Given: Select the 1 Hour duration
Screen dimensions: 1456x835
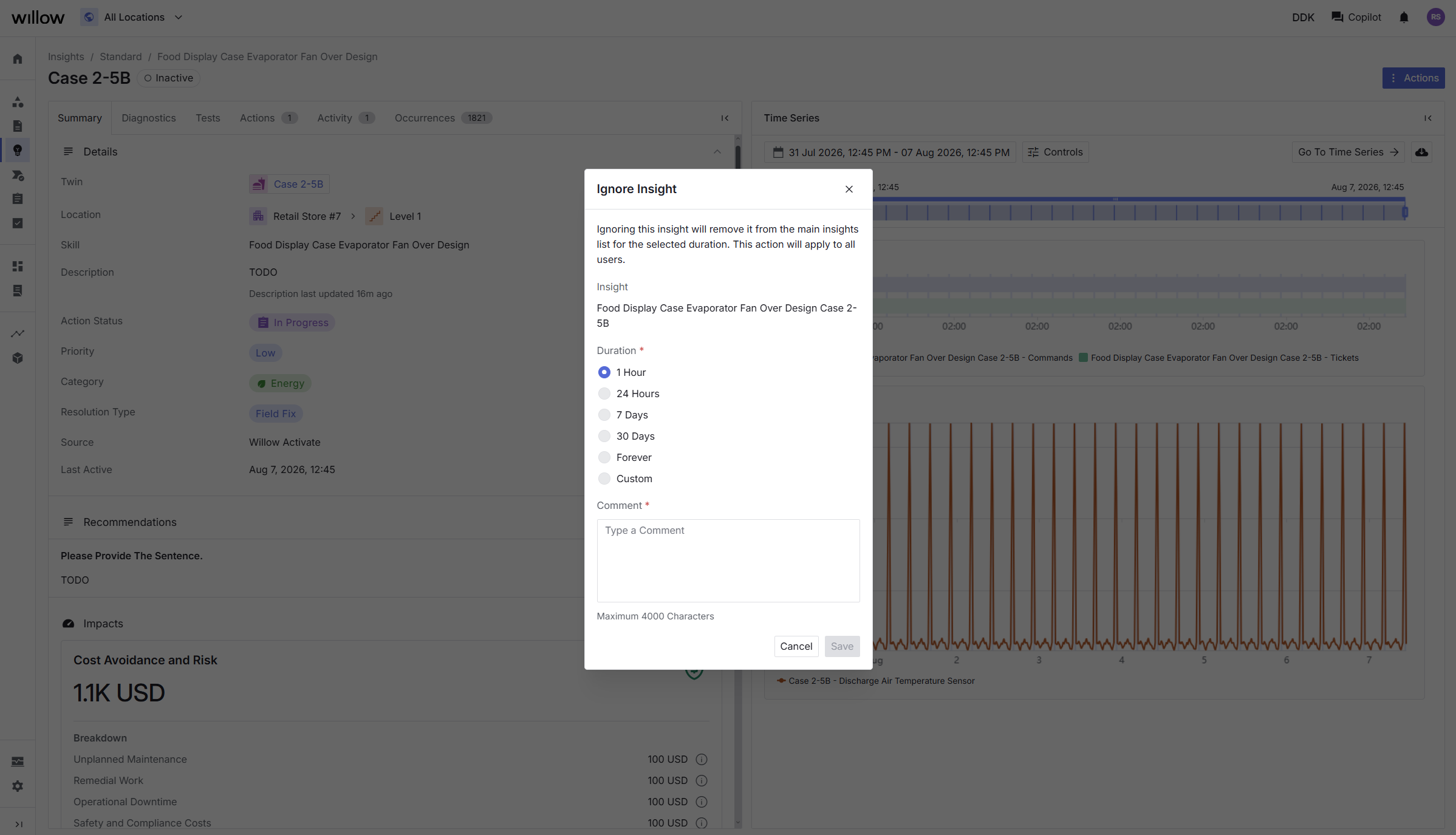Looking at the screenshot, I should coord(604,372).
